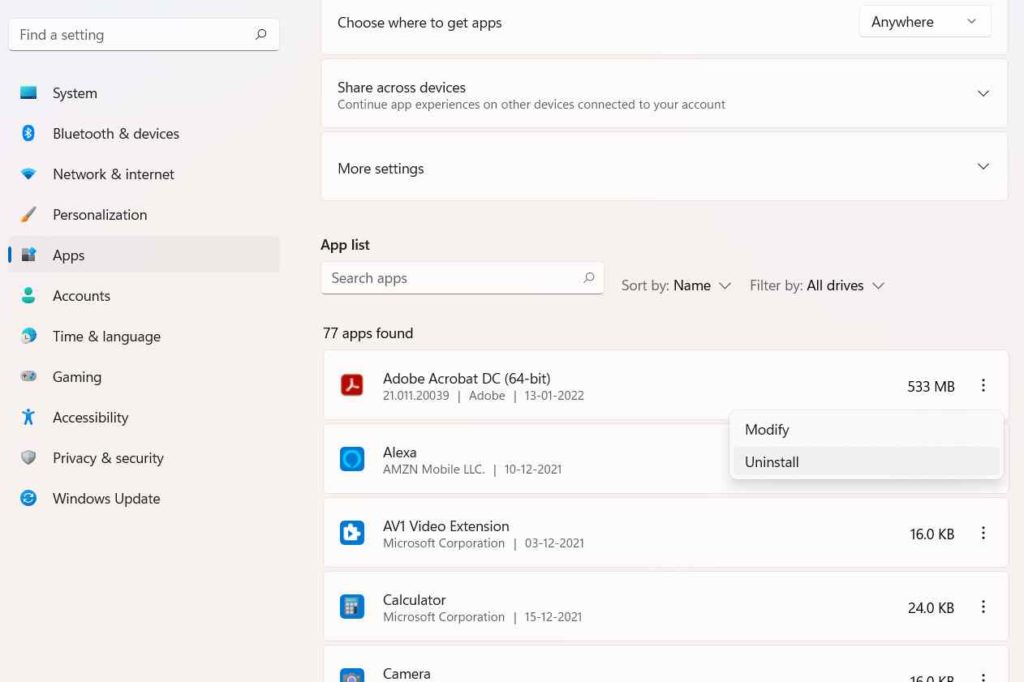Open the Sort by Name dropdown
Screen dimensions: 1024x682
pos(676,285)
